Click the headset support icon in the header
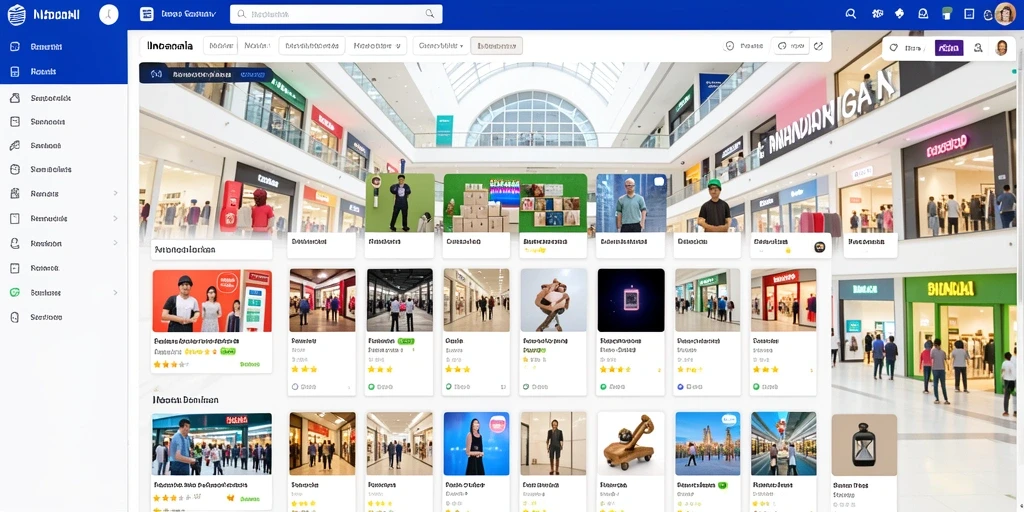This screenshot has width=1024, height=512. [x=923, y=14]
